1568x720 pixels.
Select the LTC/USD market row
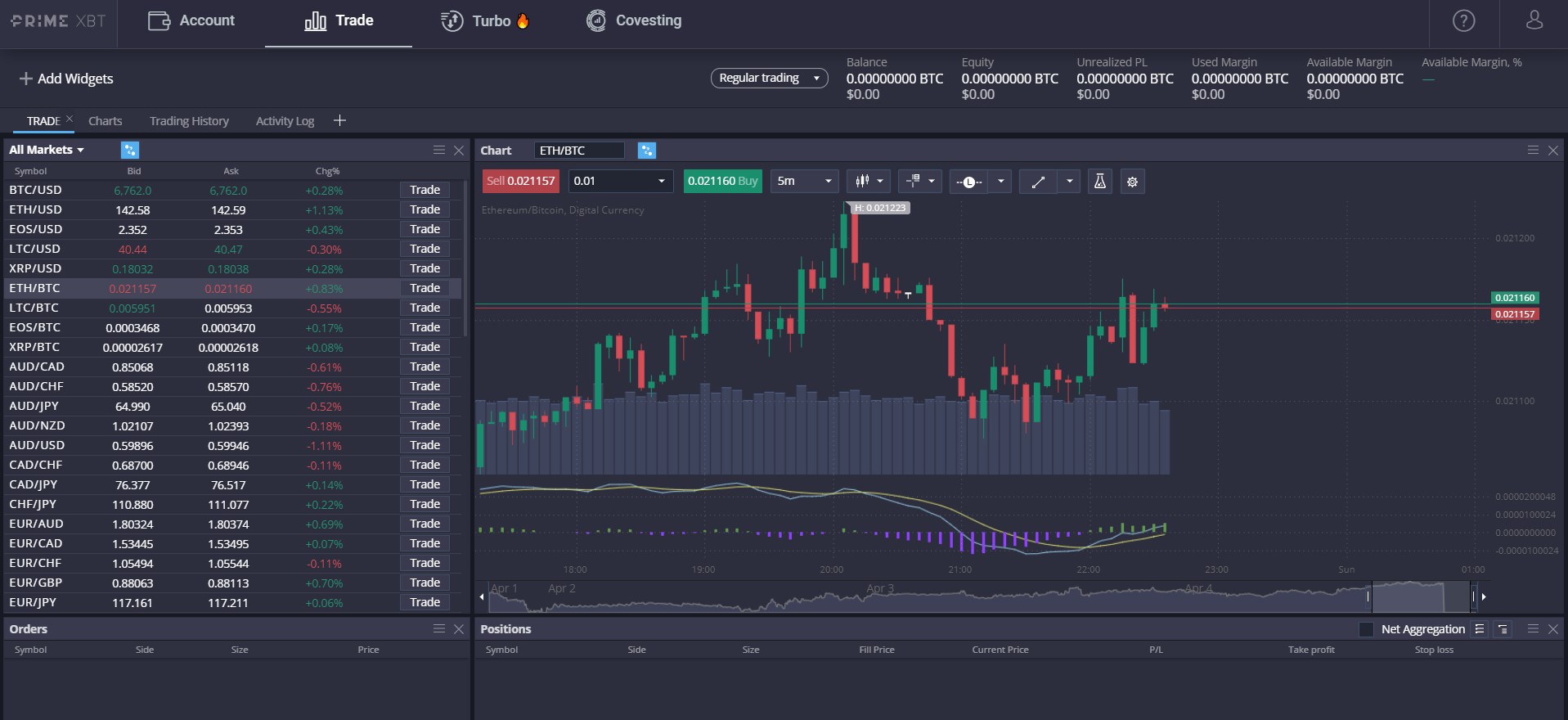click(232, 249)
